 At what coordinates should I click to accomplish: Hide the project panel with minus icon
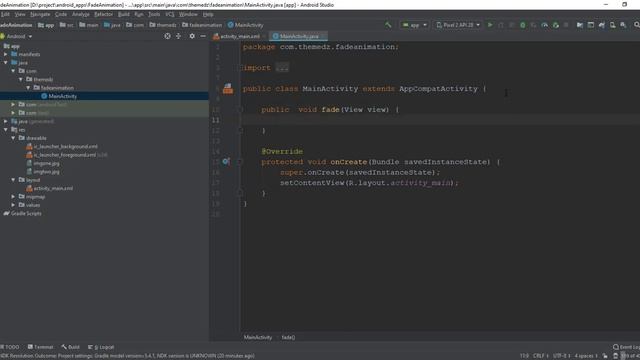[203, 36]
